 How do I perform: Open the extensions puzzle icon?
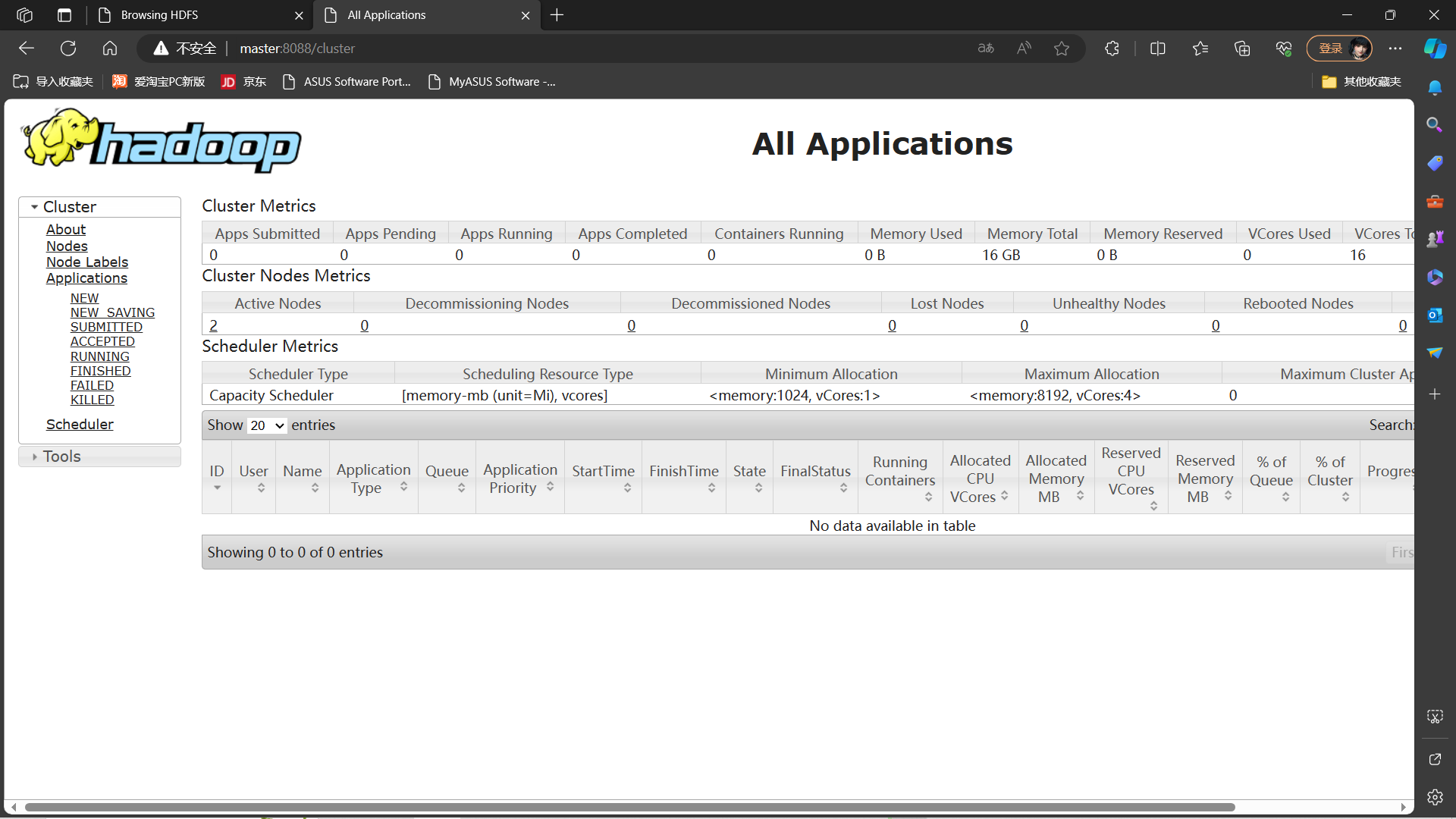point(1112,49)
